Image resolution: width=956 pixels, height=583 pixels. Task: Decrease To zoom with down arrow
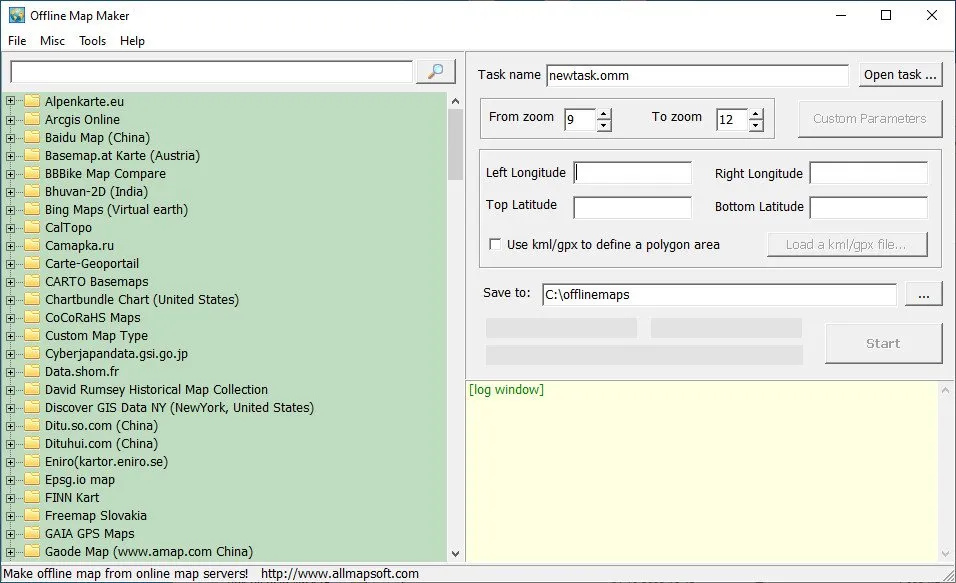point(755,125)
